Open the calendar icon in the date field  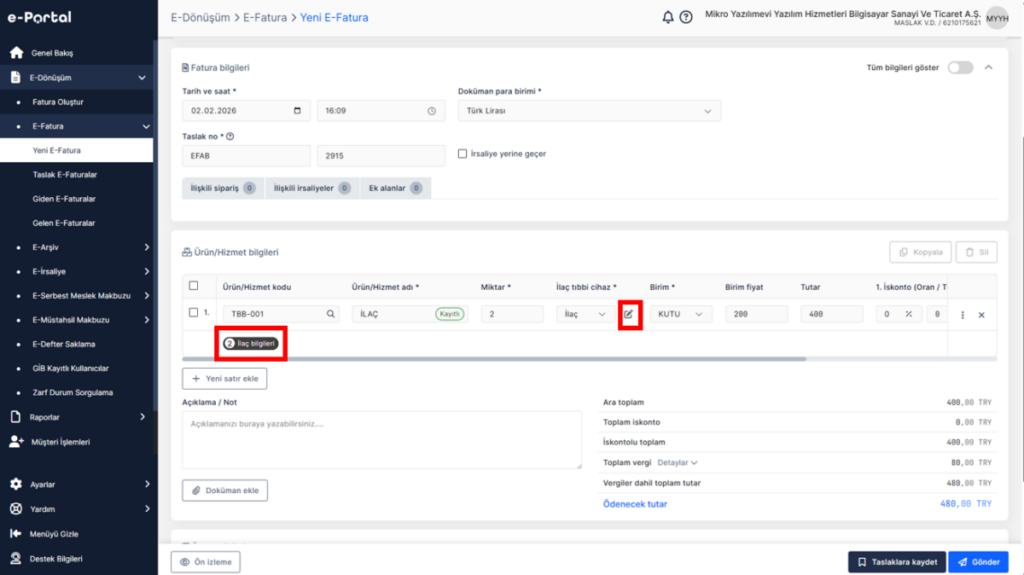coord(297,111)
